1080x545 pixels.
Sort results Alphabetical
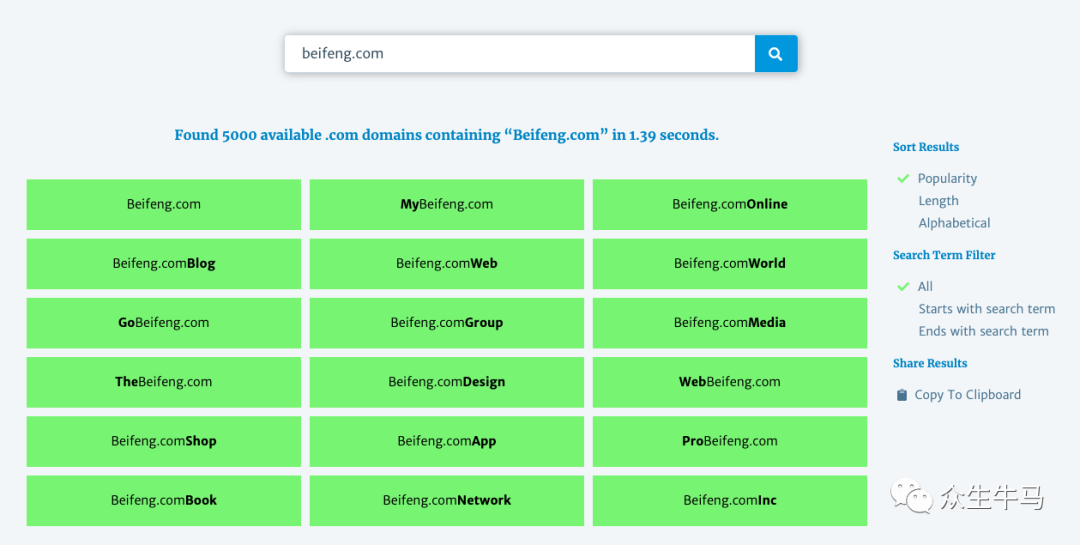click(954, 223)
